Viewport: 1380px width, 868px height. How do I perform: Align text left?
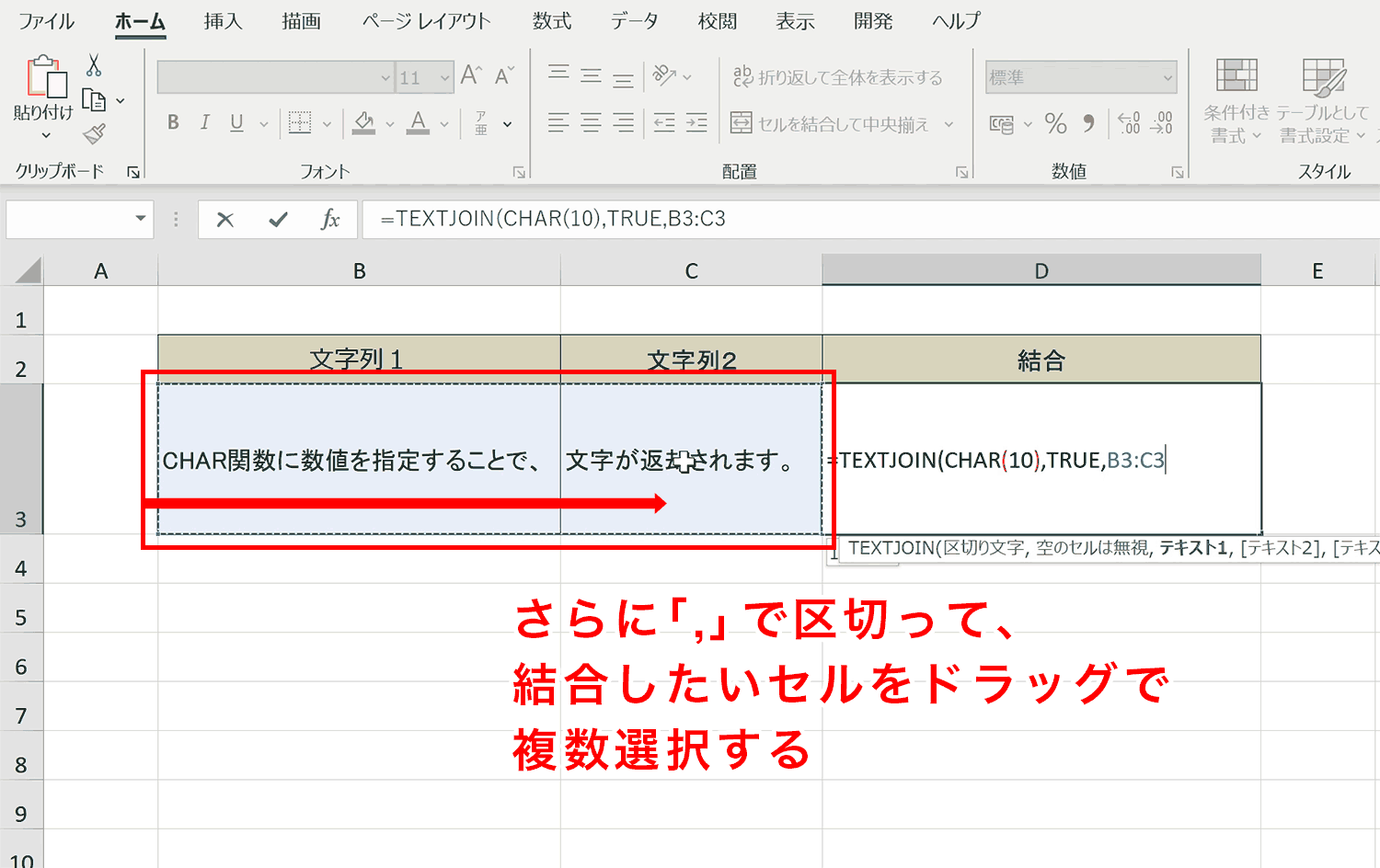click(x=558, y=122)
